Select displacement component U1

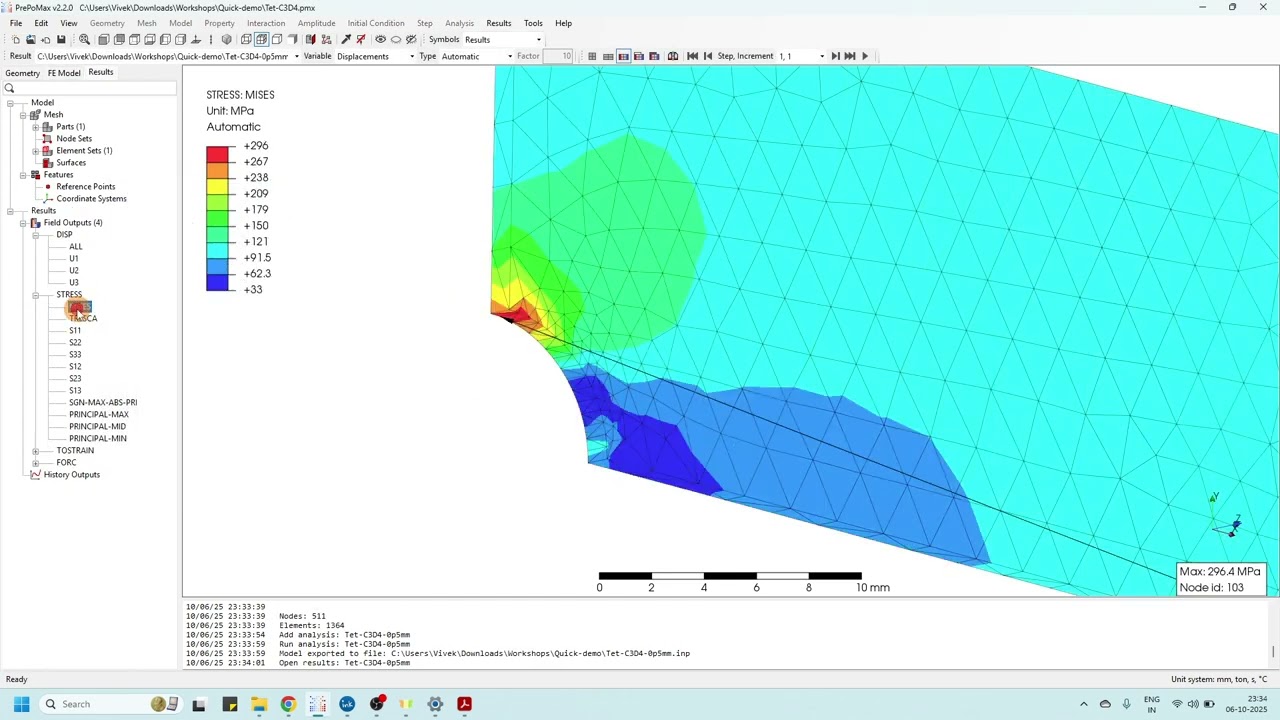pos(74,259)
